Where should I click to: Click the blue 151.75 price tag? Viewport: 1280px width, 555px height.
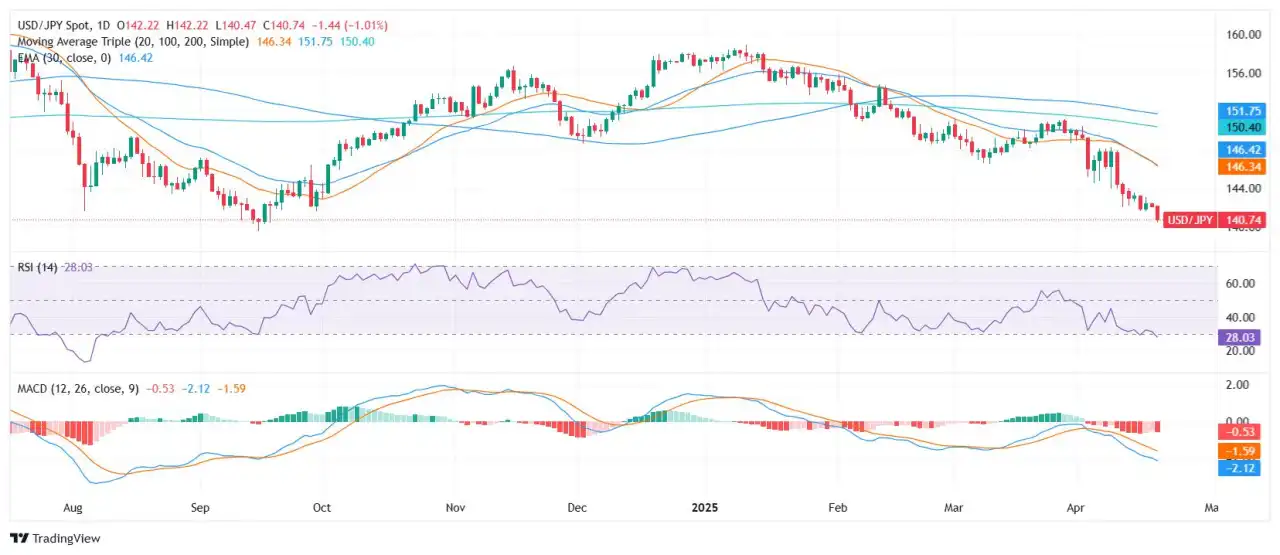pyautogui.click(x=1242, y=111)
